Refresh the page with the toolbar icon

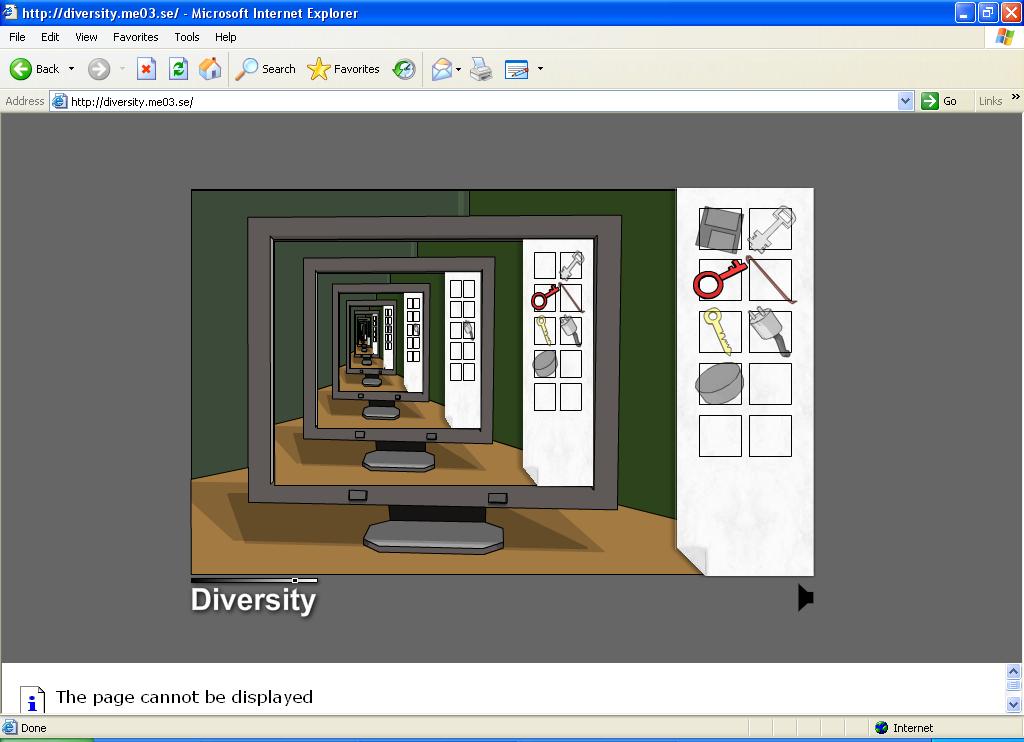(x=178, y=69)
